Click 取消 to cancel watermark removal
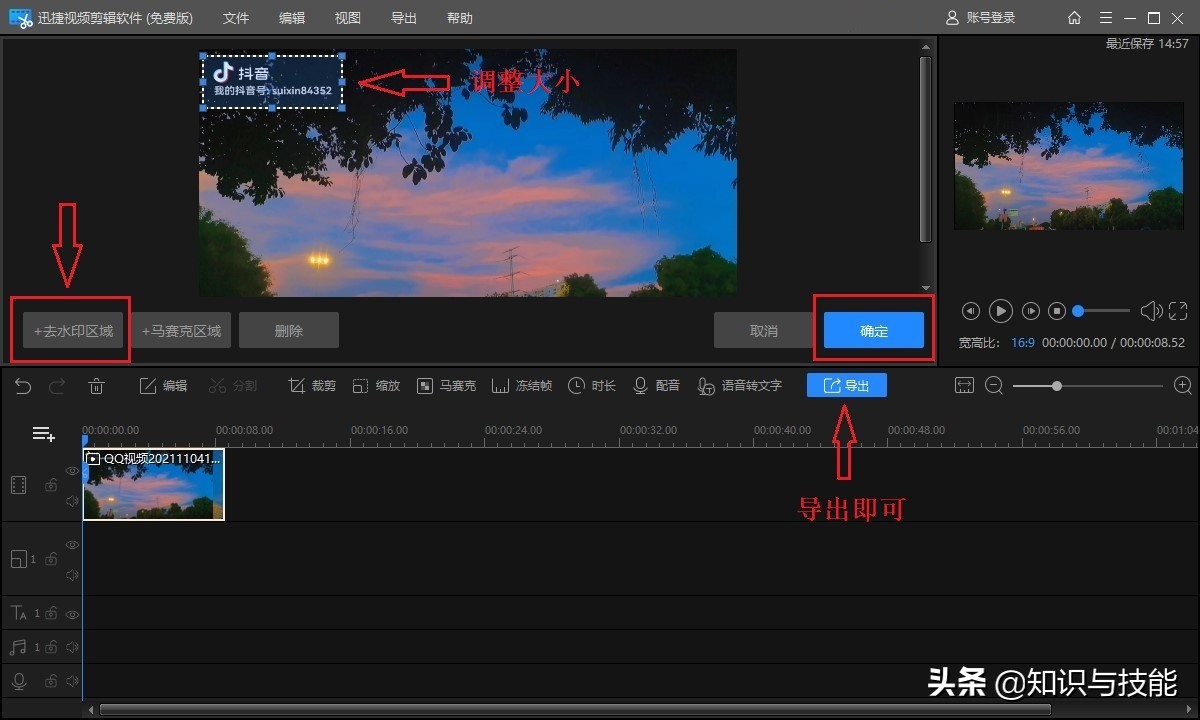This screenshot has width=1200, height=720. tap(764, 330)
